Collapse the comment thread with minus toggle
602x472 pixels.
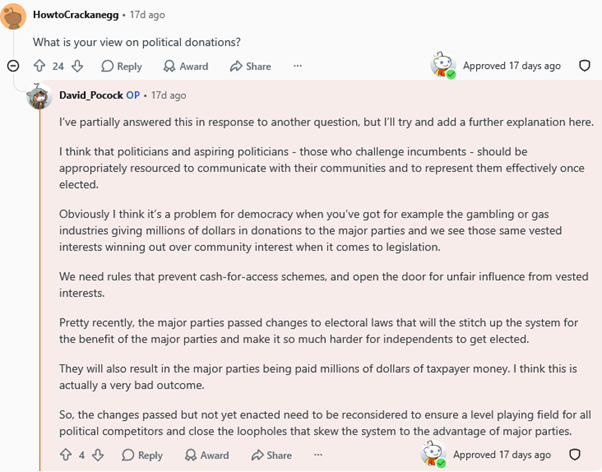13,66
